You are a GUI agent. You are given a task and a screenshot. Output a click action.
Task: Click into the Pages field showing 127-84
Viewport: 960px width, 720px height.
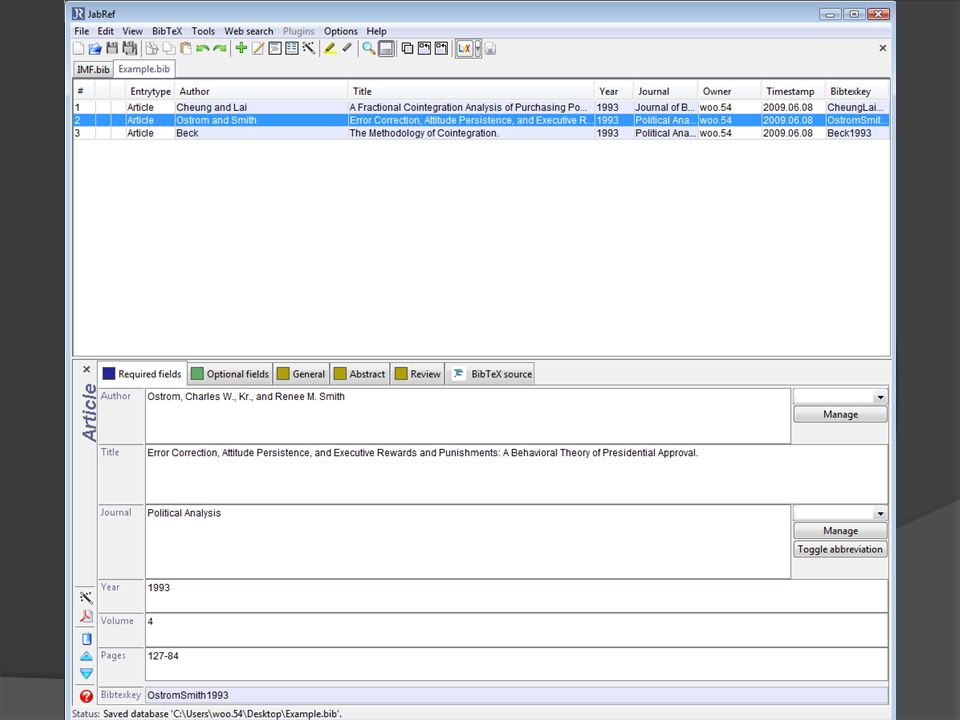516,664
